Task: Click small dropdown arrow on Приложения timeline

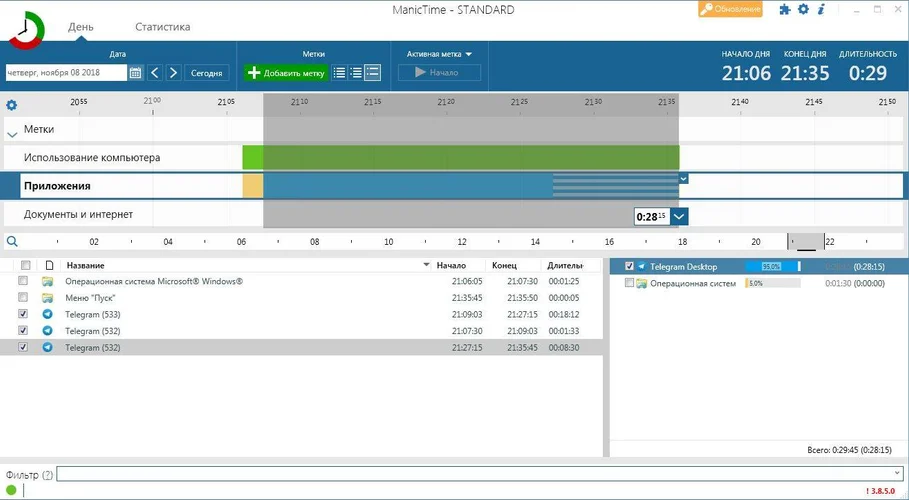Action: pyautogui.click(x=683, y=179)
